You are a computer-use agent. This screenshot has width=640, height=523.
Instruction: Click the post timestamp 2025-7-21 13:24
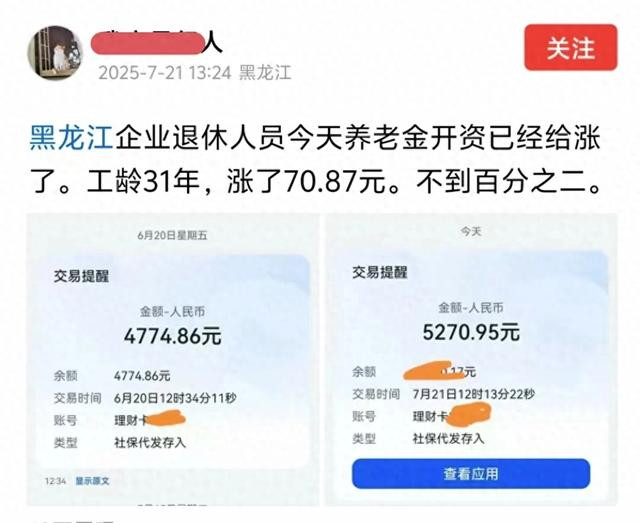[x=165, y=73]
